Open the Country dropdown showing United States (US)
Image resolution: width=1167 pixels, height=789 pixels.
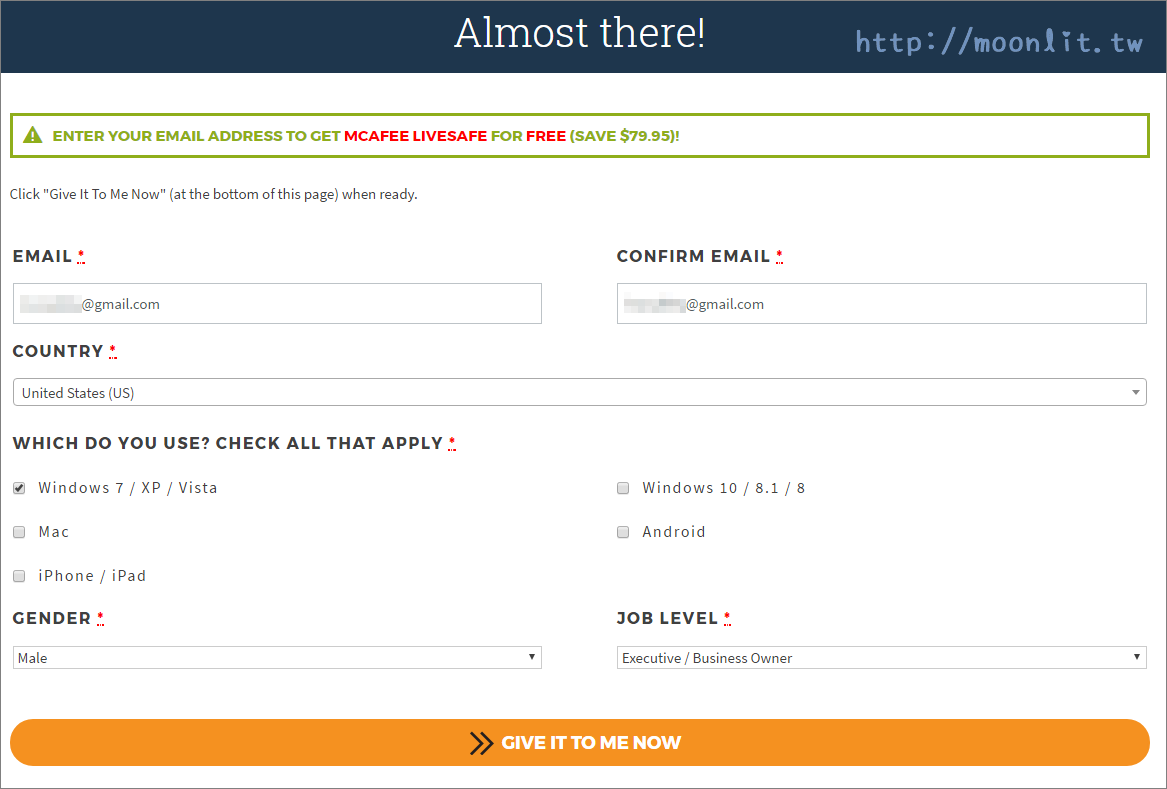click(x=579, y=393)
